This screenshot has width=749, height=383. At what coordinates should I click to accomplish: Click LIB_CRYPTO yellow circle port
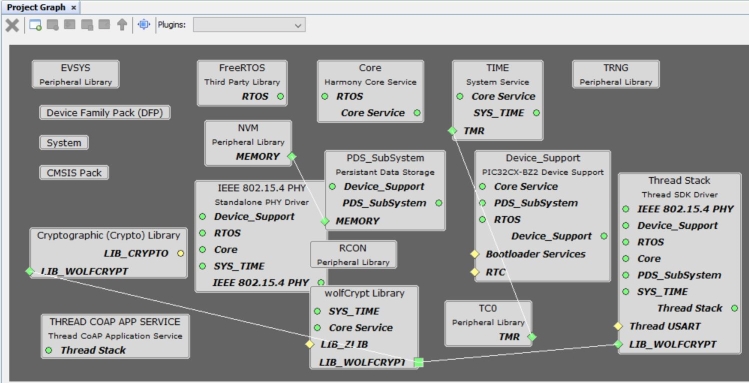(181, 254)
